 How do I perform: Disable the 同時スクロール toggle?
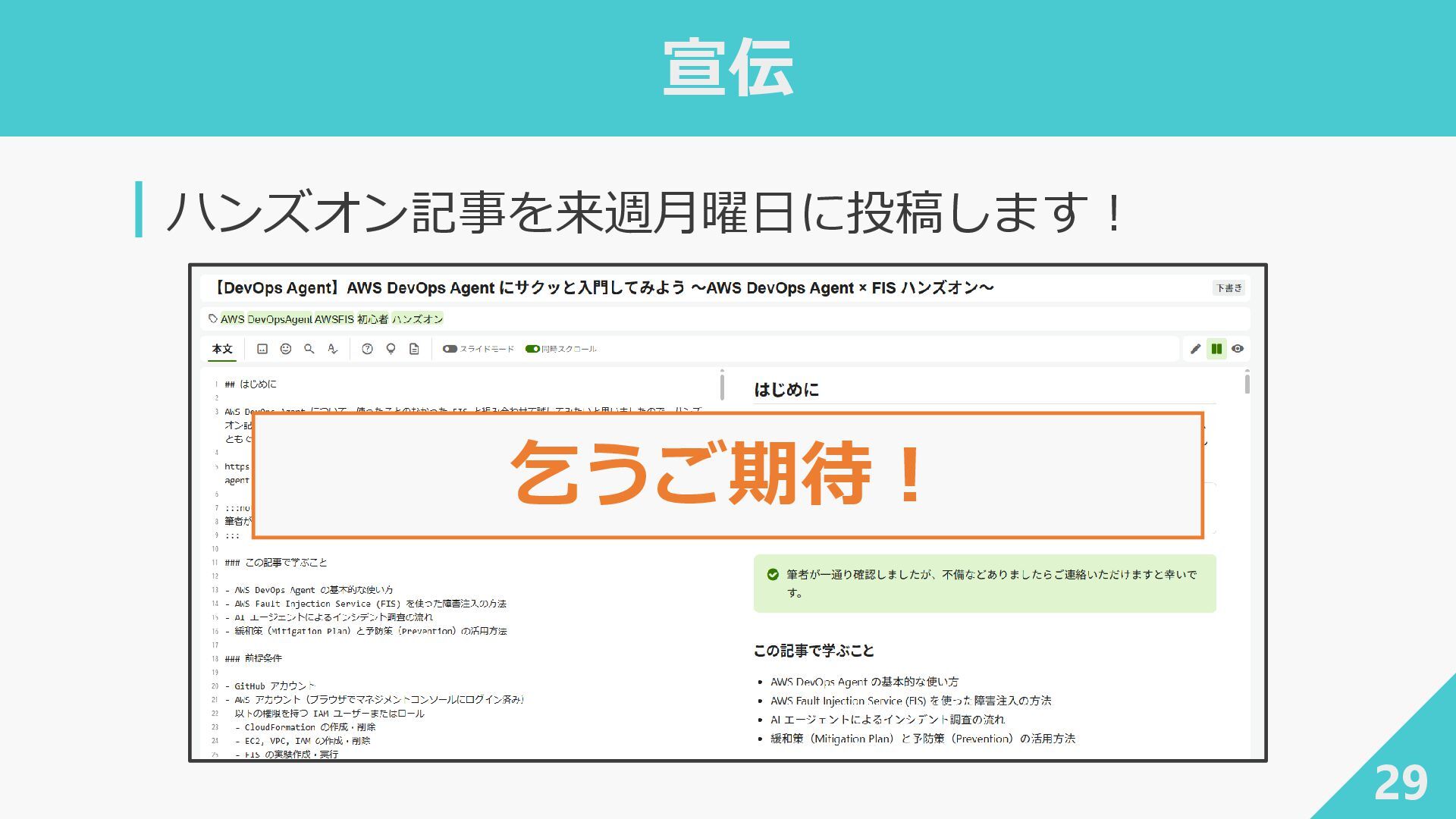(x=532, y=349)
